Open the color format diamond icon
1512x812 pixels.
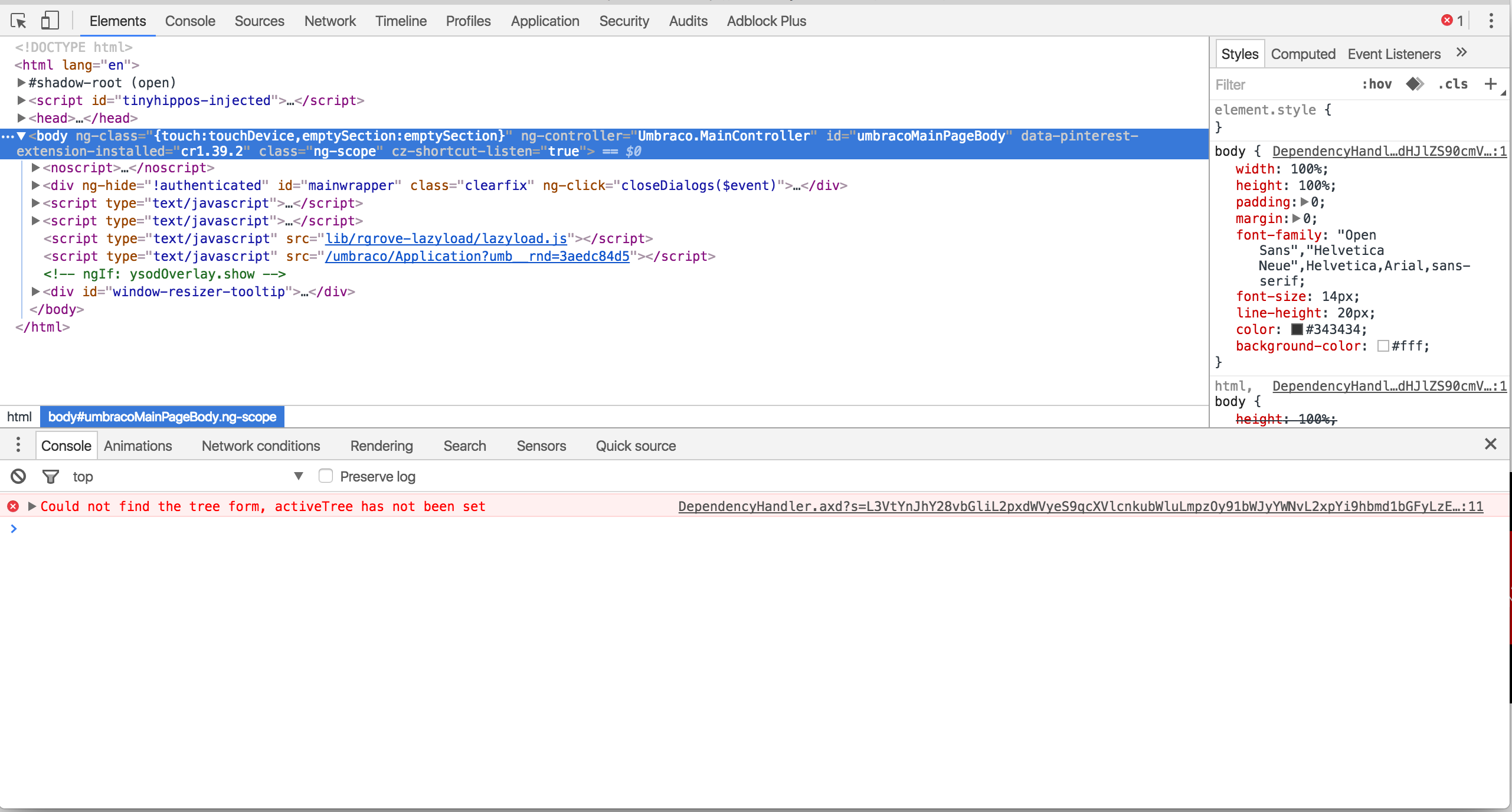pyautogui.click(x=1415, y=84)
